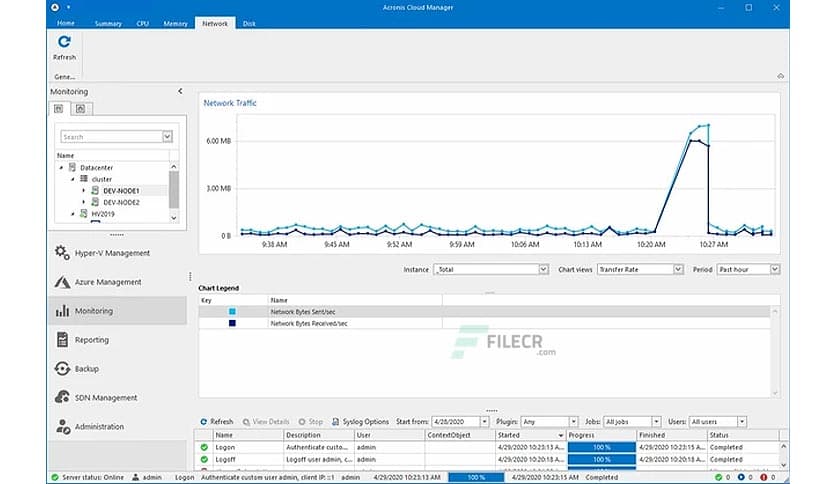This screenshot has height=484, width=836.
Task: Click the Logon row progress bar
Action: coord(601,447)
